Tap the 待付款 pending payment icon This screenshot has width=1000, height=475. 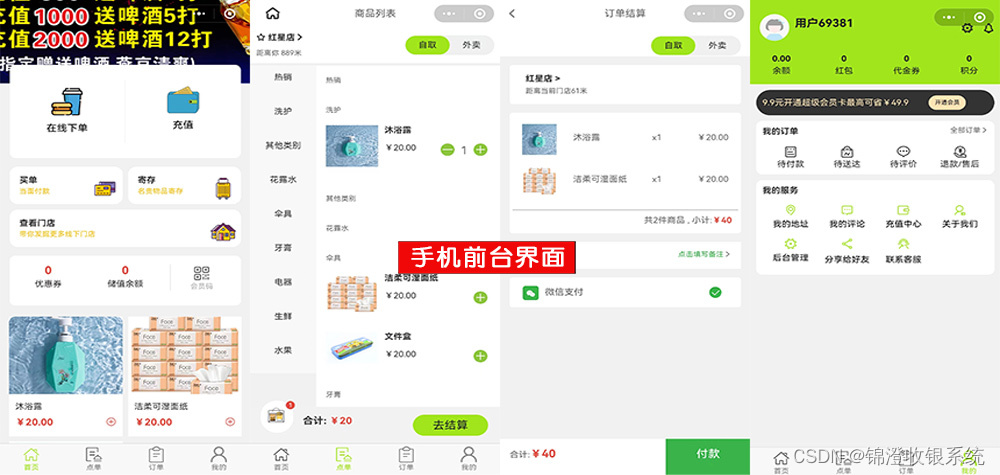pos(791,152)
